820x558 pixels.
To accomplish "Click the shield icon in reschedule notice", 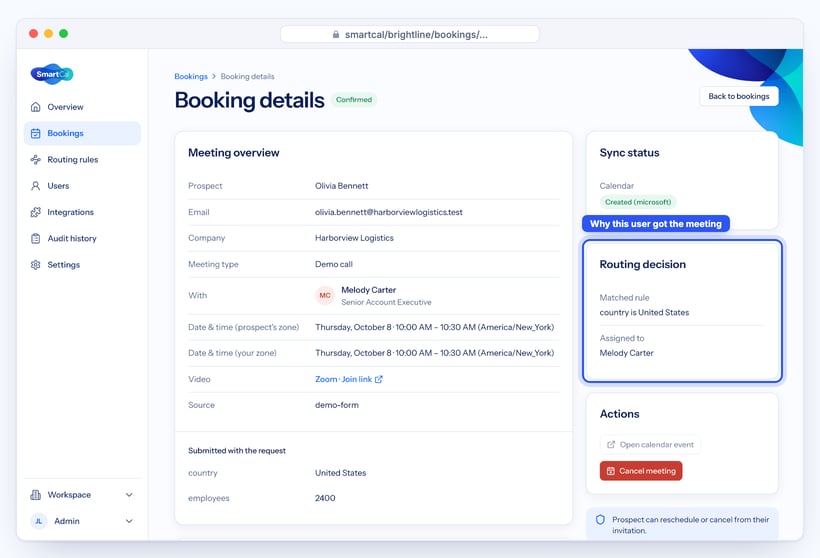I will (x=600, y=520).
